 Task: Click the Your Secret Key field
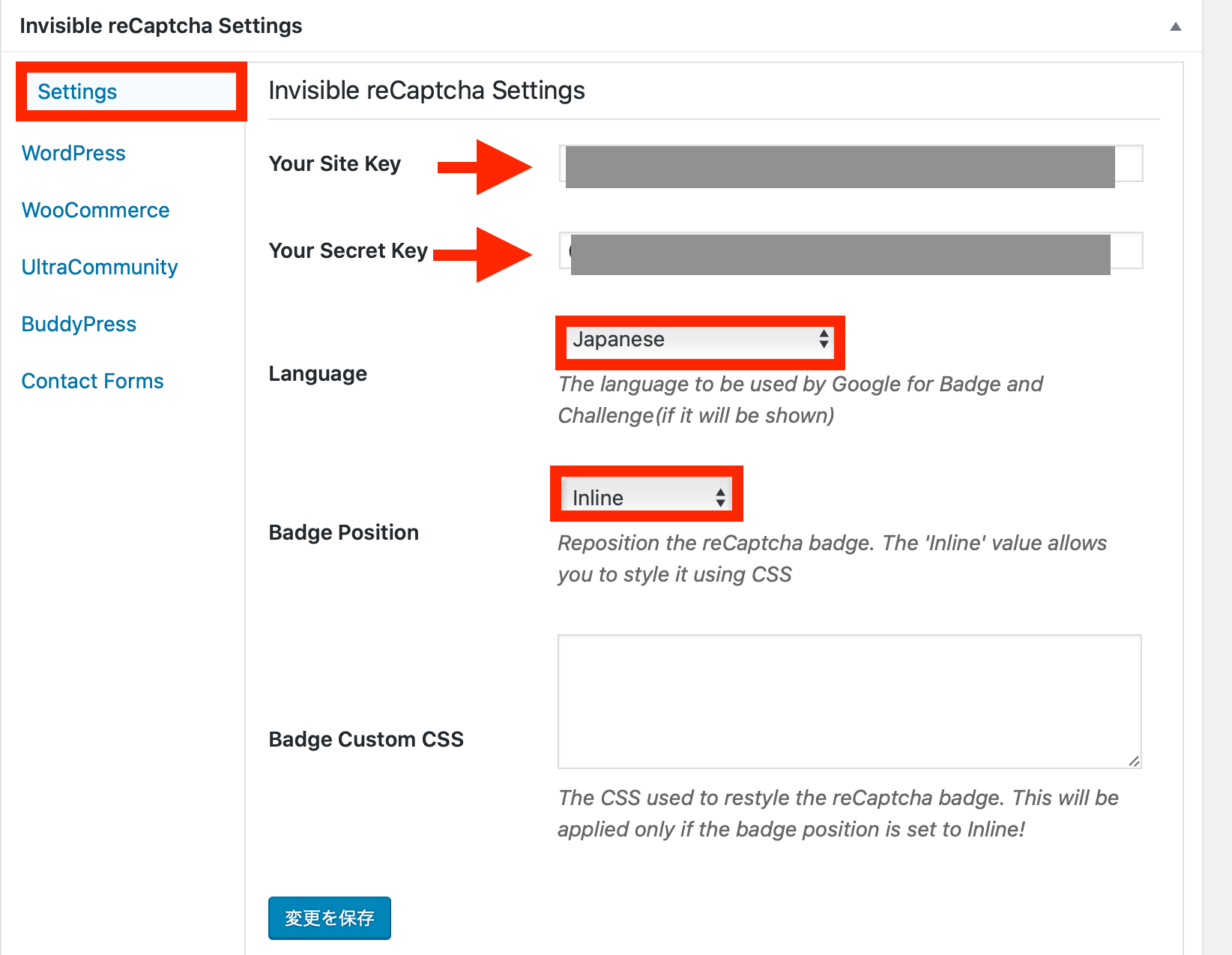[x=851, y=250]
